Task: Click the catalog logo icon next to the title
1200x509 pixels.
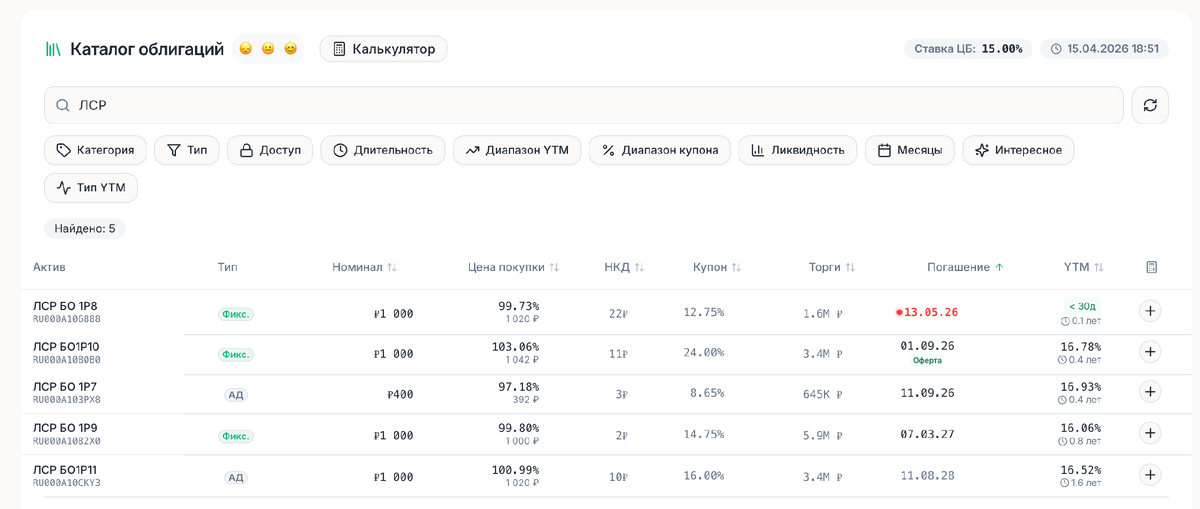Action: coord(53,49)
